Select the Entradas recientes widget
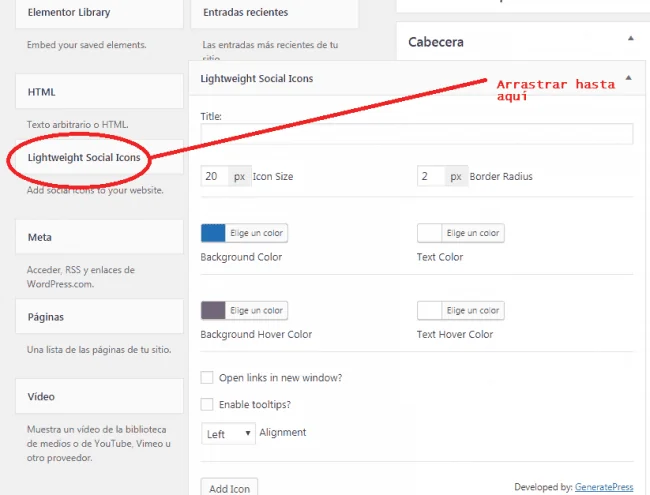This screenshot has width=650, height=495. 274,13
